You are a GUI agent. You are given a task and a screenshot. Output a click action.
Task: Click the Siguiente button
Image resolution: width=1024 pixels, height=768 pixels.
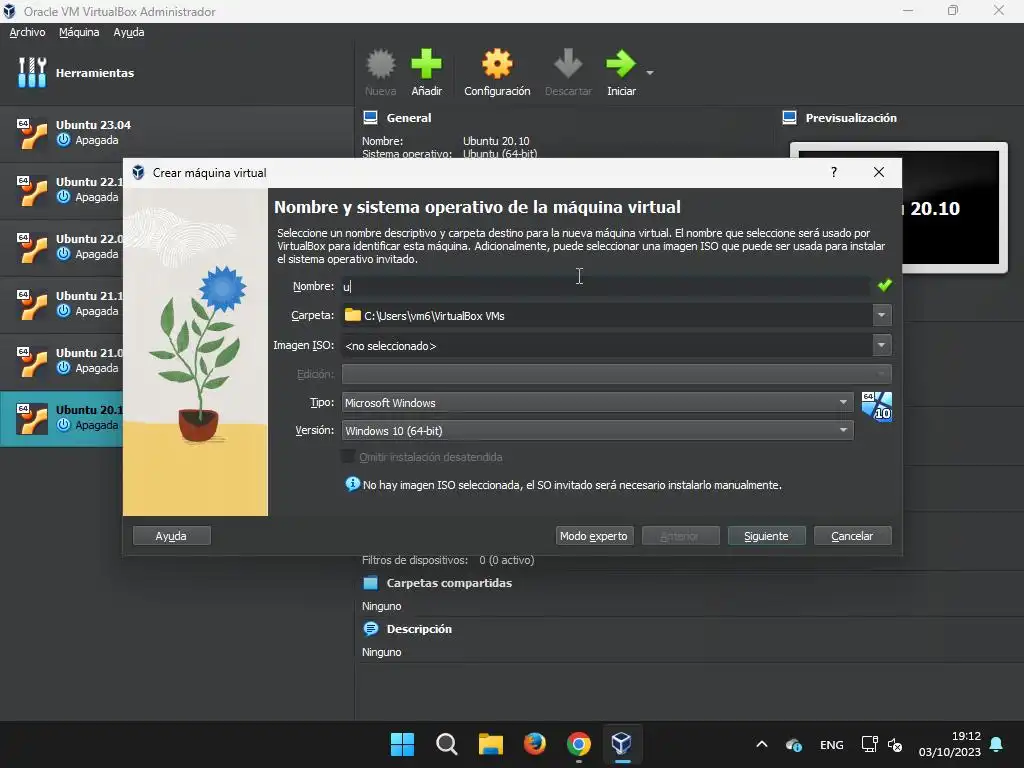pyautogui.click(x=766, y=536)
